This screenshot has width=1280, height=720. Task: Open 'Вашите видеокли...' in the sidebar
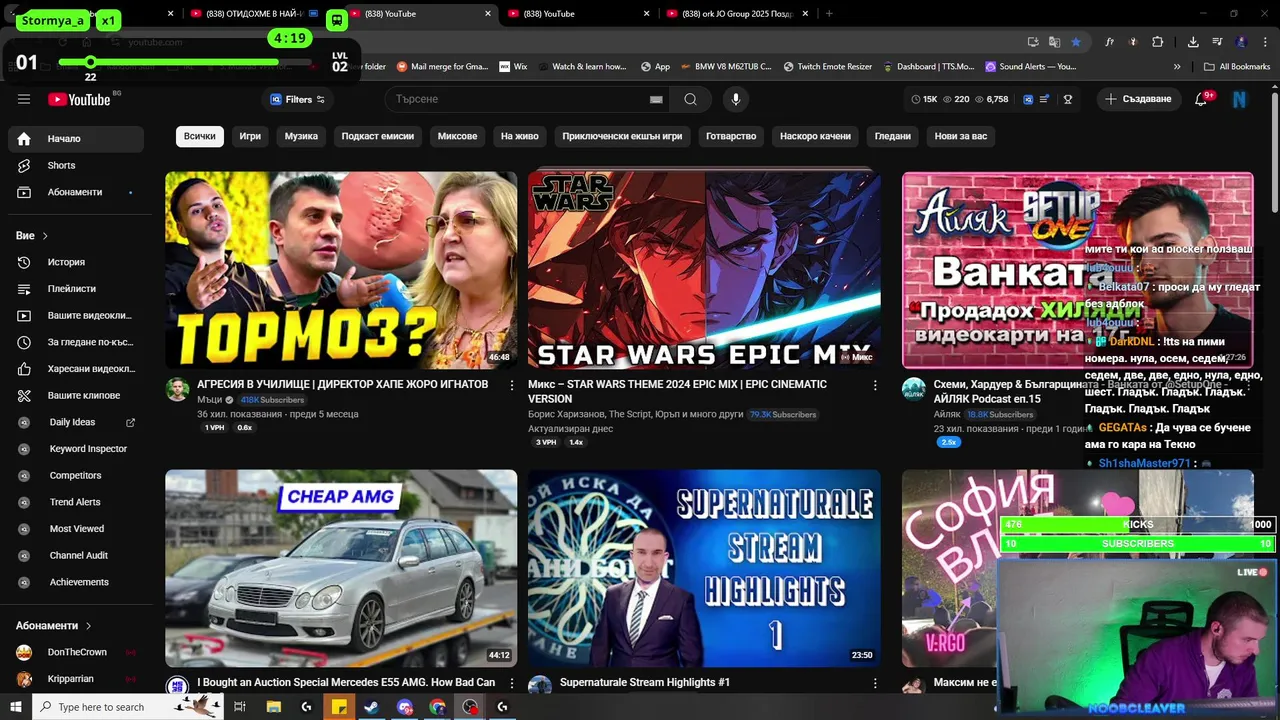click(76, 315)
